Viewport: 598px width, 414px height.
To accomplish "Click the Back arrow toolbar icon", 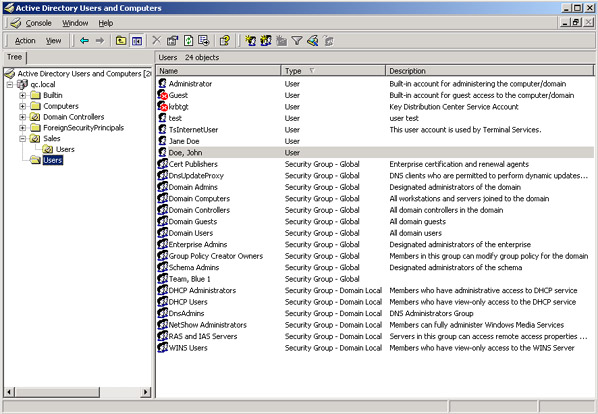I will click(x=84, y=40).
